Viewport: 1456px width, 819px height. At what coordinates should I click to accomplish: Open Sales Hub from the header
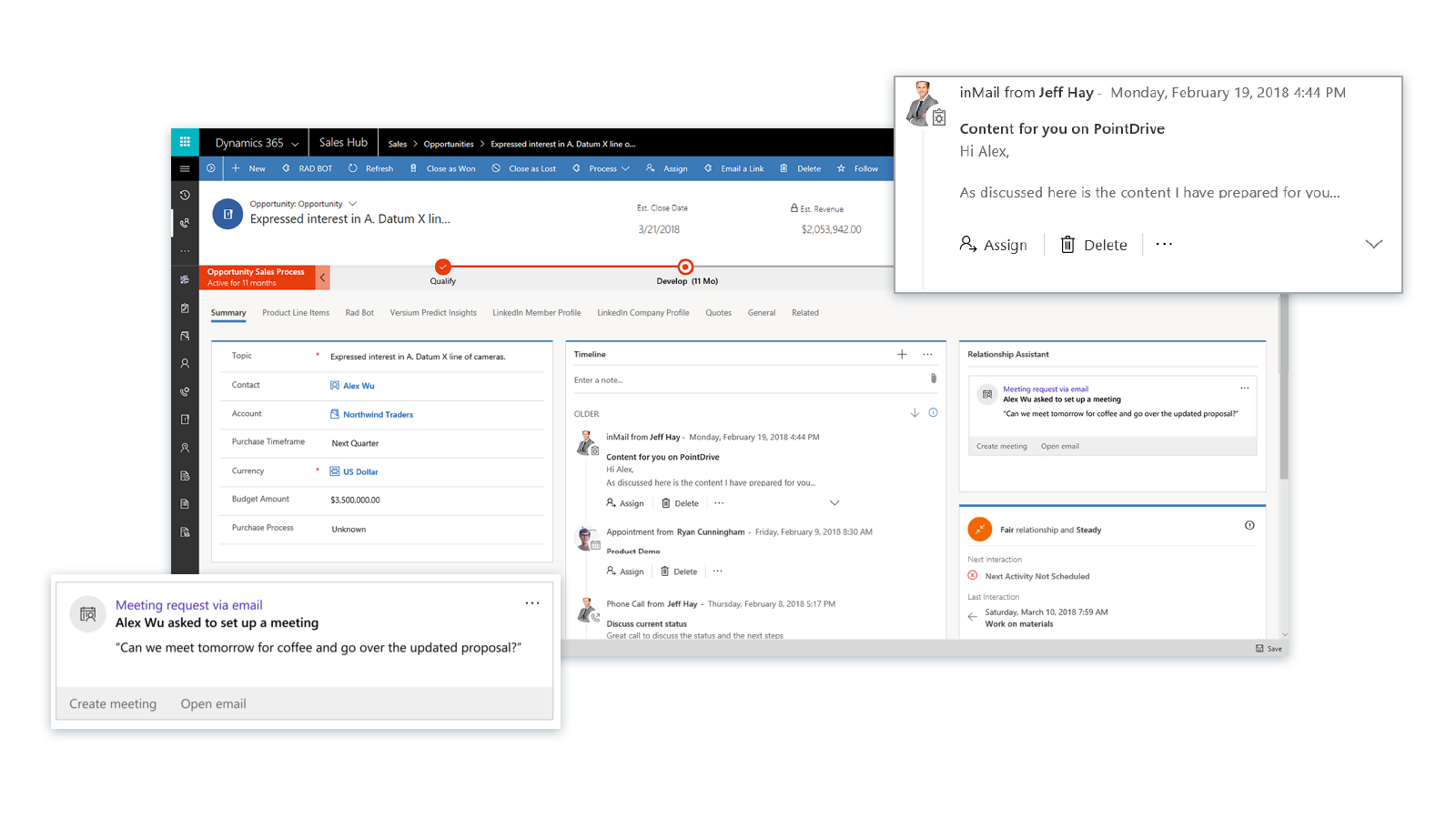343,143
